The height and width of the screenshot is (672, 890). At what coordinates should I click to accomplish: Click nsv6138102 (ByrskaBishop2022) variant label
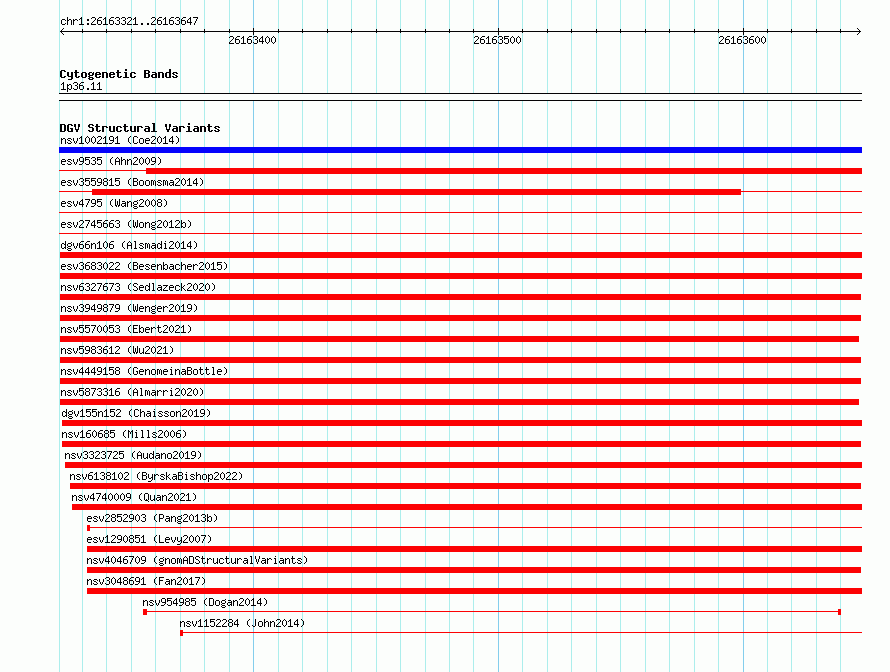coord(156,476)
